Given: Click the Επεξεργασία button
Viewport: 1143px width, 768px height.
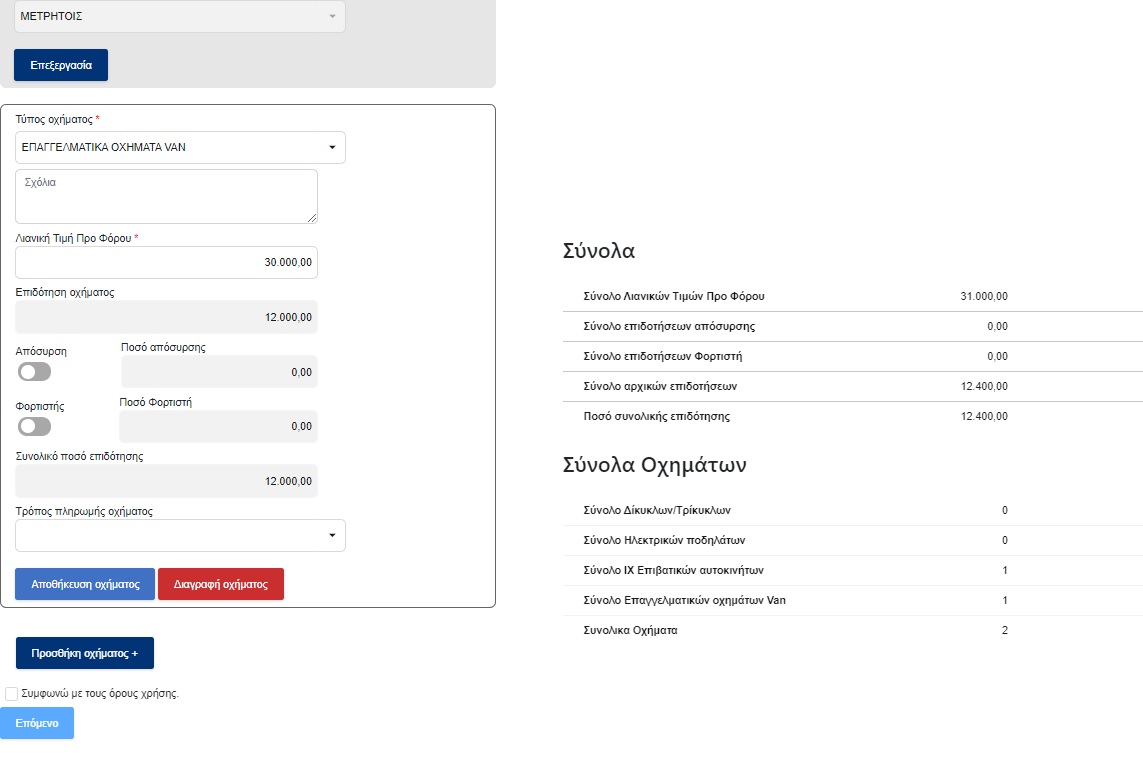Looking at the screenshot, I should [x=61, y=65].
